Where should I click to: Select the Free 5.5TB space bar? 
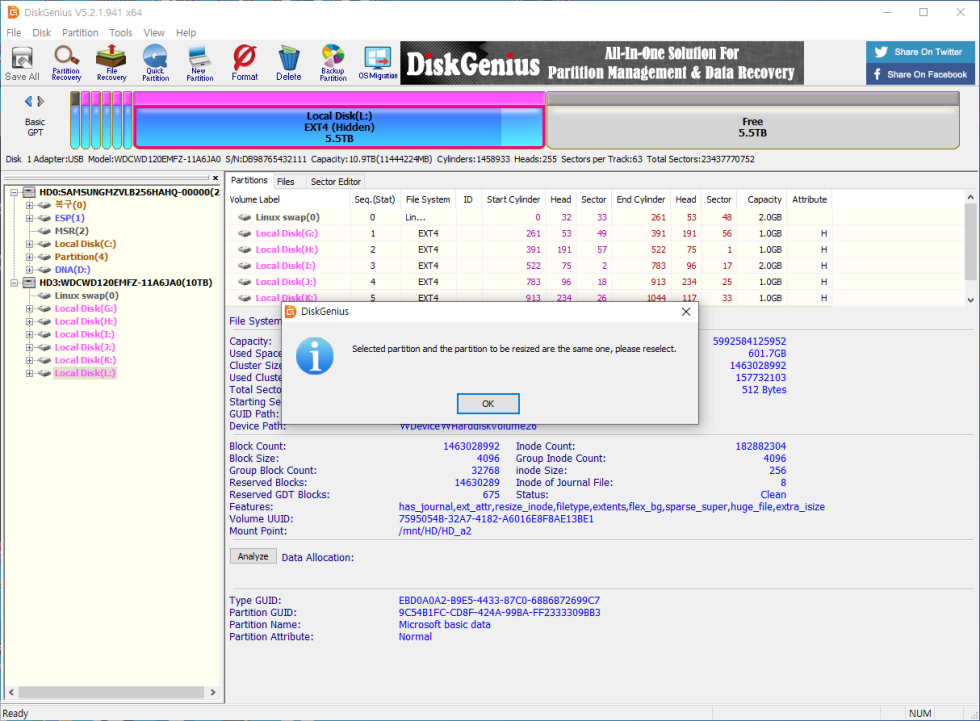[x=752, y=127]
